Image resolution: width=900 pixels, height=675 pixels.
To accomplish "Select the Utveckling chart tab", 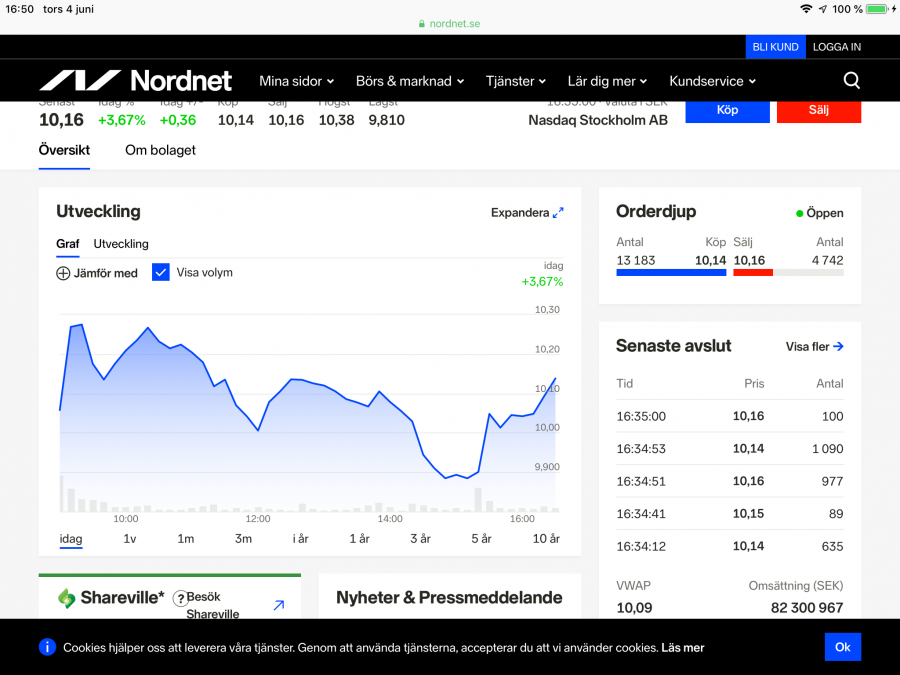I will click(121, 244).
